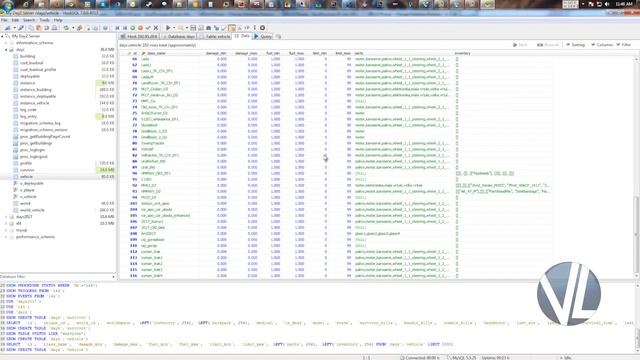The width and height of the screenshot is (640, 360).
Task: Select the cust_loadout table
Action: 31,63
